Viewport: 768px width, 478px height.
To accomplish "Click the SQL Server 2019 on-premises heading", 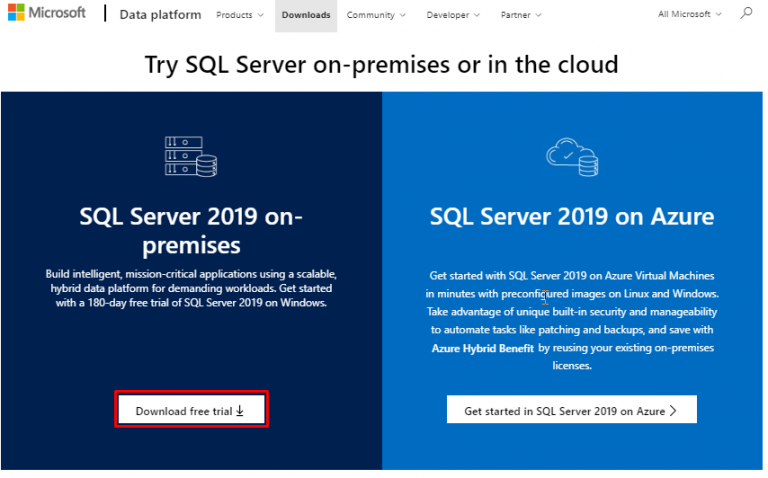I will [x=191, y=230].
